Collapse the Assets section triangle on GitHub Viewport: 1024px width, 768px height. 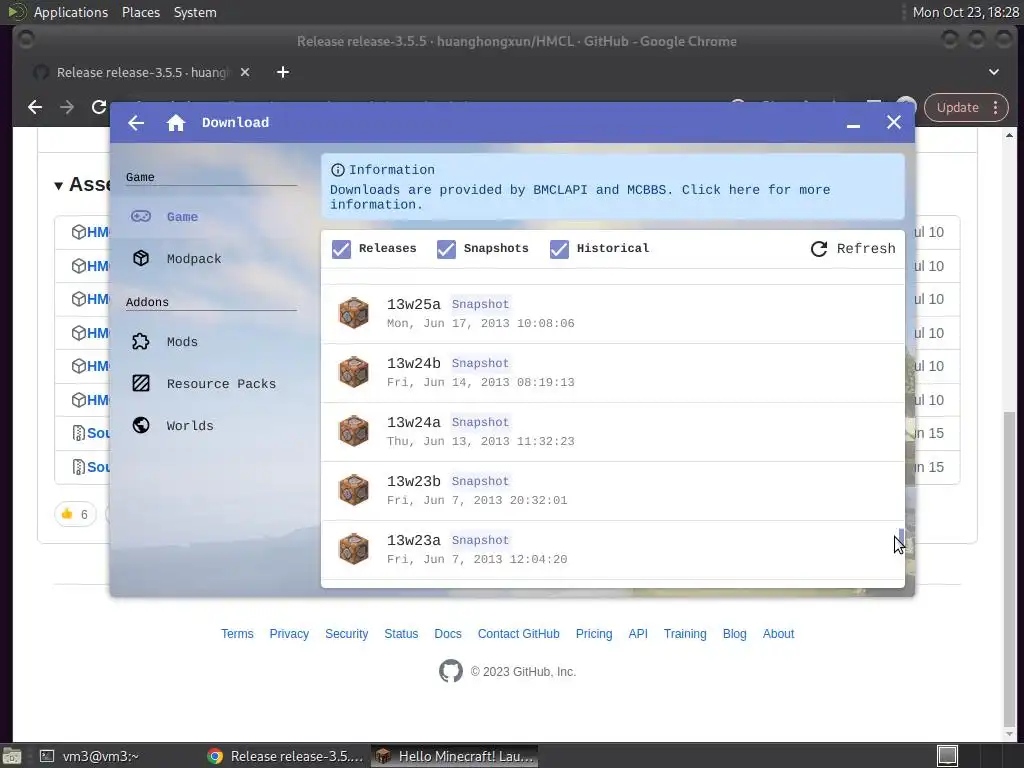tap(59, 186)
